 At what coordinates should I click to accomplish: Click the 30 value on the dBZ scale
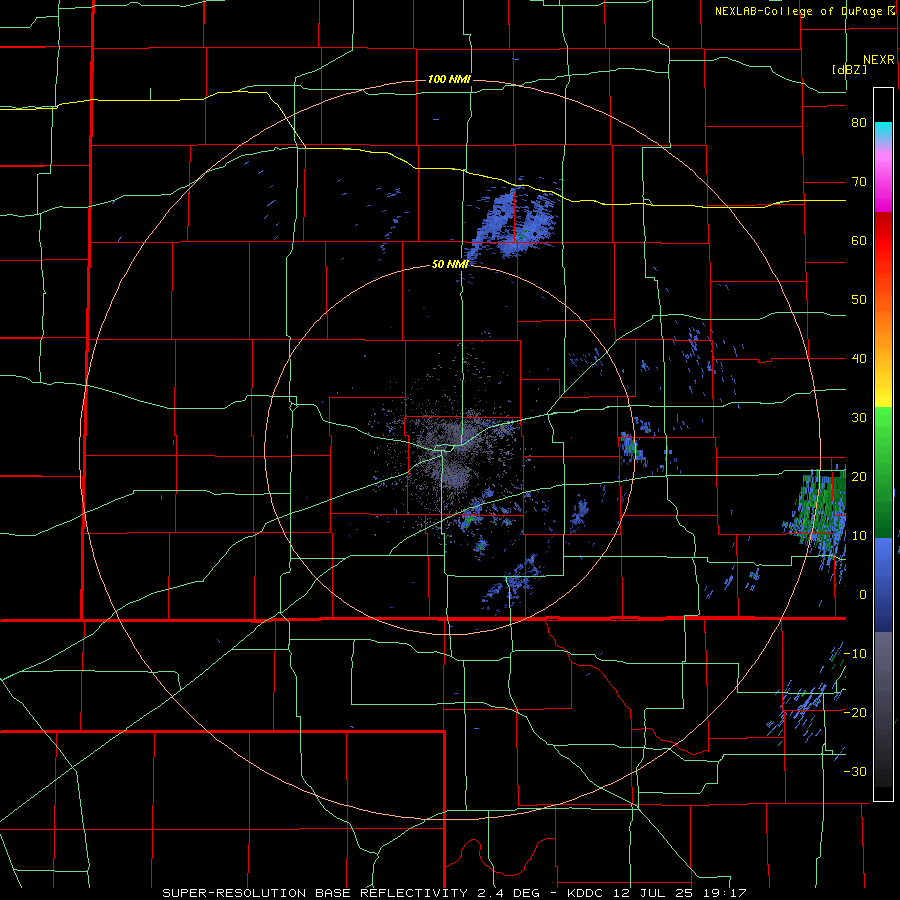pyautogui.click(x=859, y=418)
